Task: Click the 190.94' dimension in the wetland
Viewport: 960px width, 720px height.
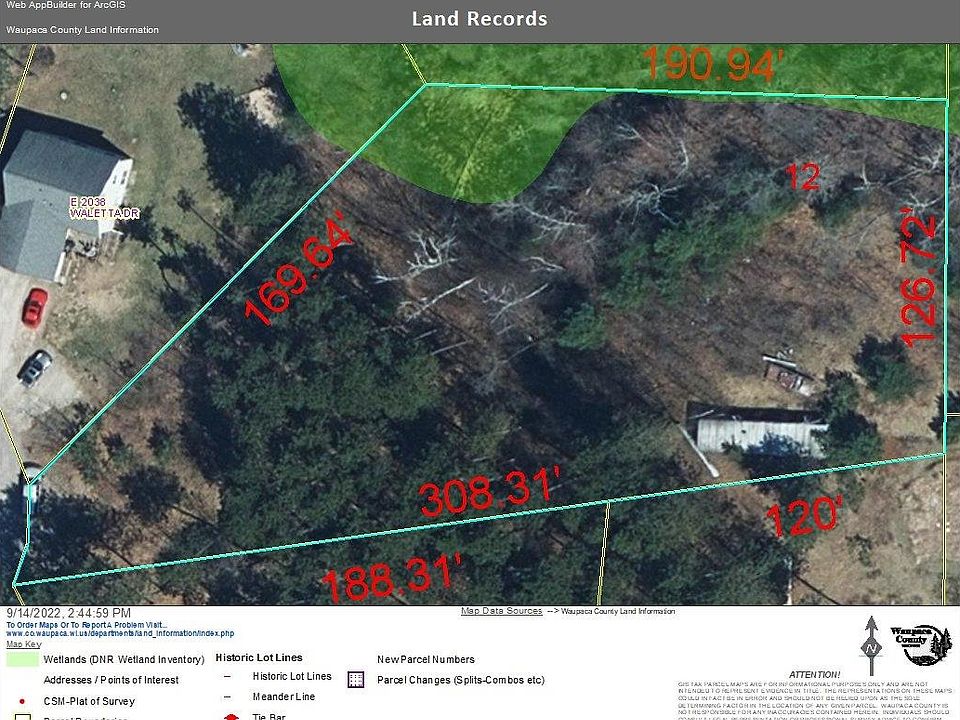Action: click(x=711, y=65)
